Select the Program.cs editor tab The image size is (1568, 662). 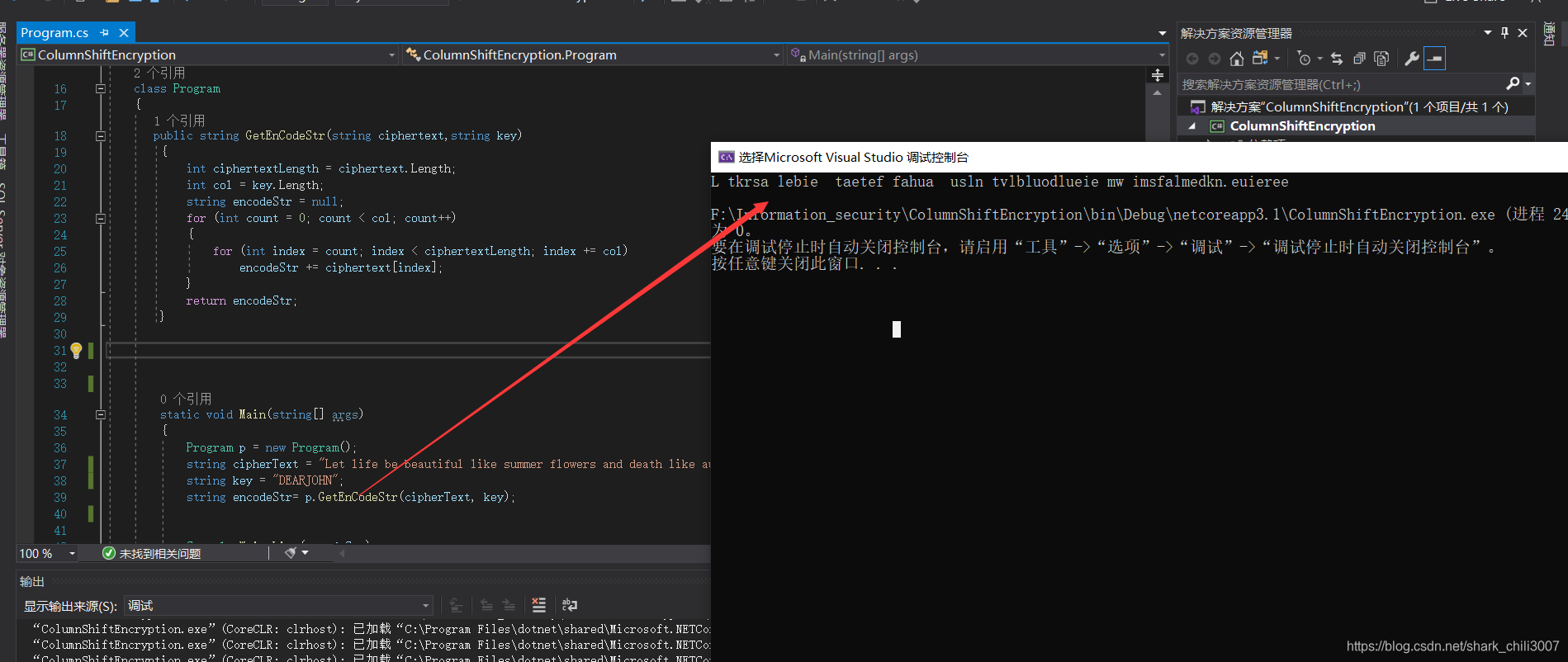pyautogui.click(x=54, y=32)
